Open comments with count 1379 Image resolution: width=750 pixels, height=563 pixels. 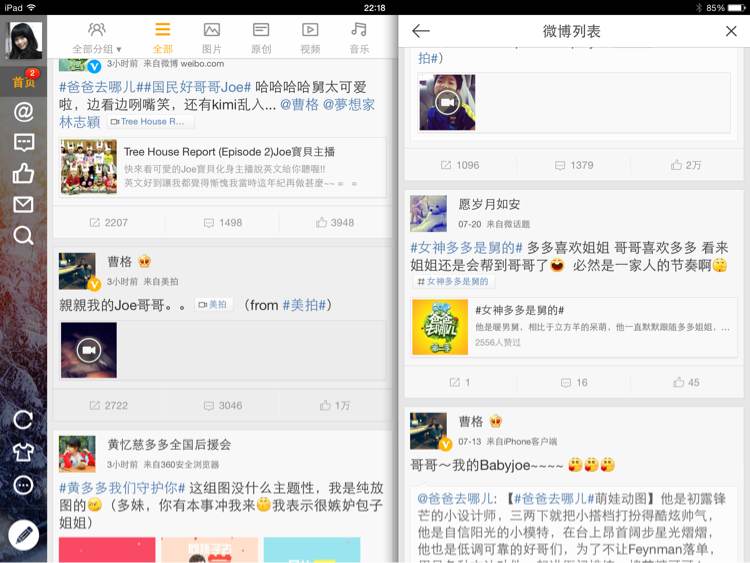pyautogui.click(x=574, y=165)
